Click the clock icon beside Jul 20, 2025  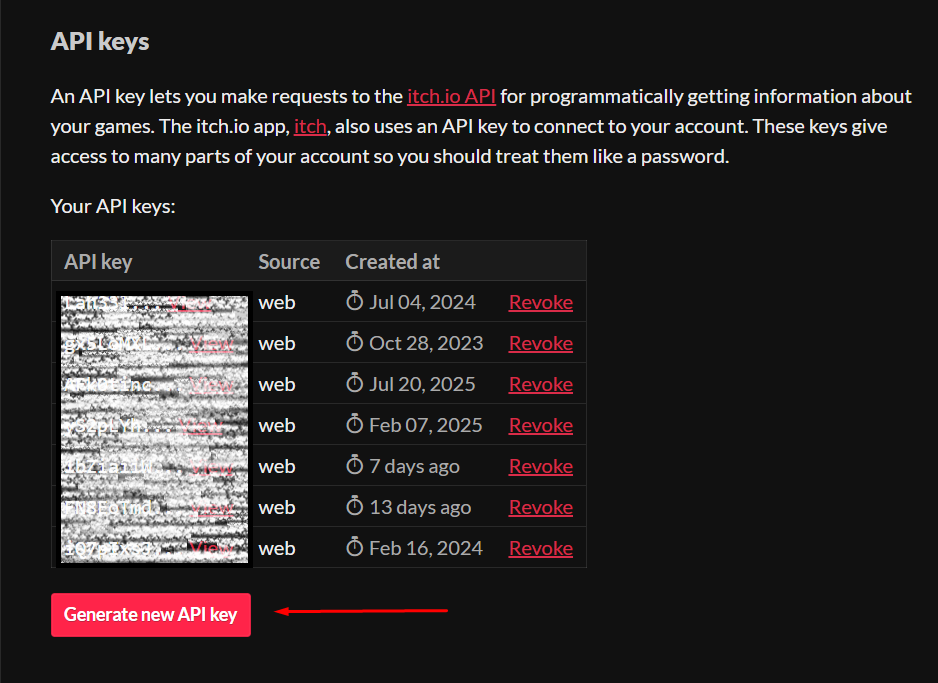pos(354,383)
